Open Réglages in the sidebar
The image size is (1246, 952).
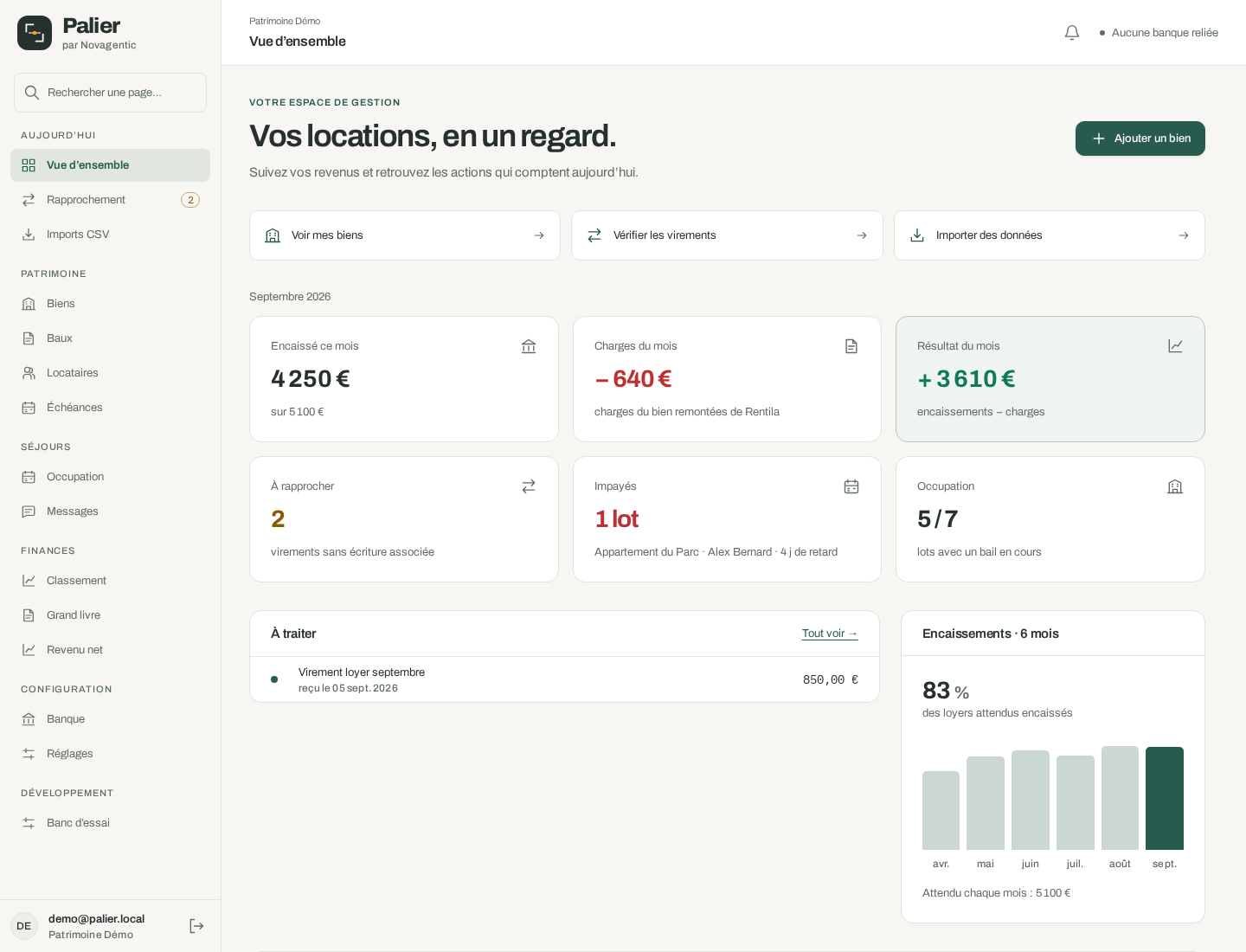pos(110,754)
